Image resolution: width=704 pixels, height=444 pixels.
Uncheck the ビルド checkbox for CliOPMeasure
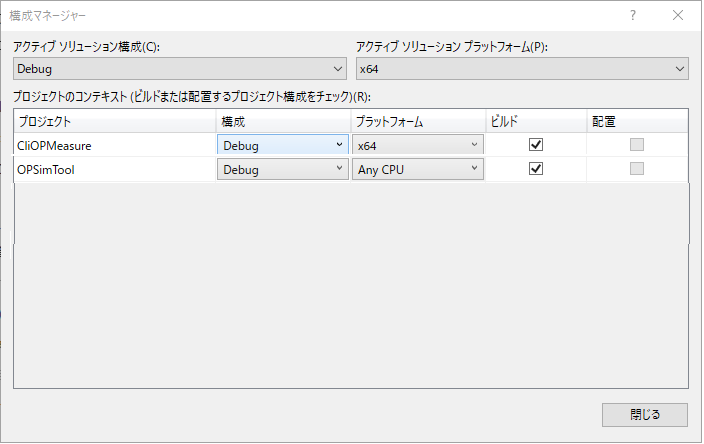click(536, 145)
